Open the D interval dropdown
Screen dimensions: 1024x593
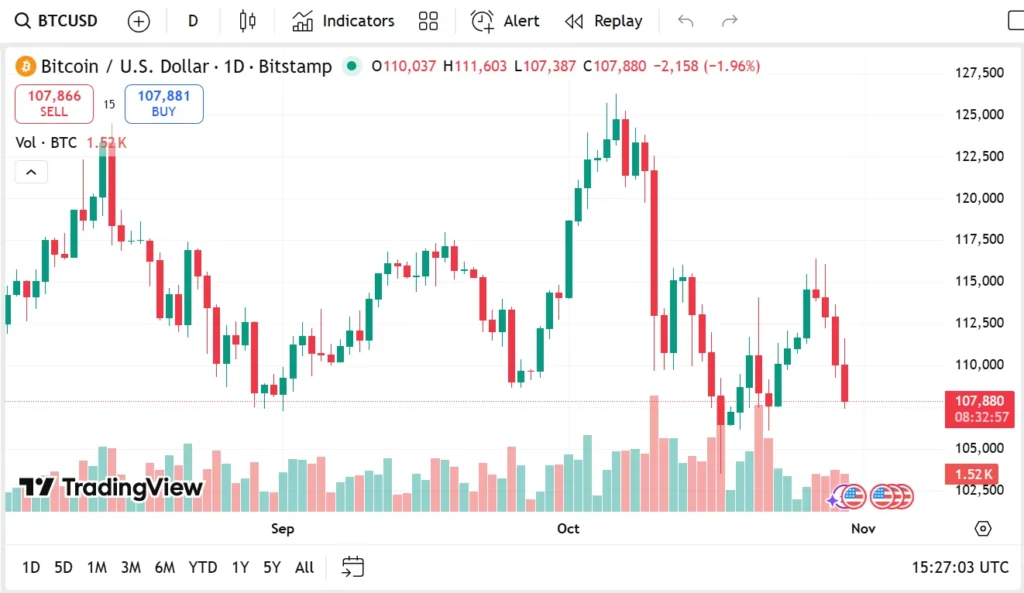tap(193, 21)
